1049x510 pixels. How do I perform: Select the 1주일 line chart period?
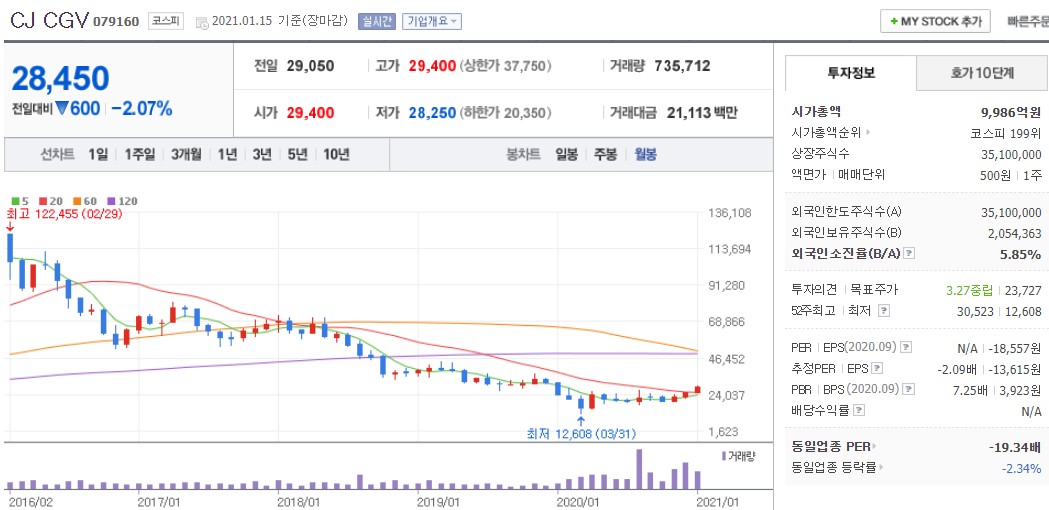(139, 155)
